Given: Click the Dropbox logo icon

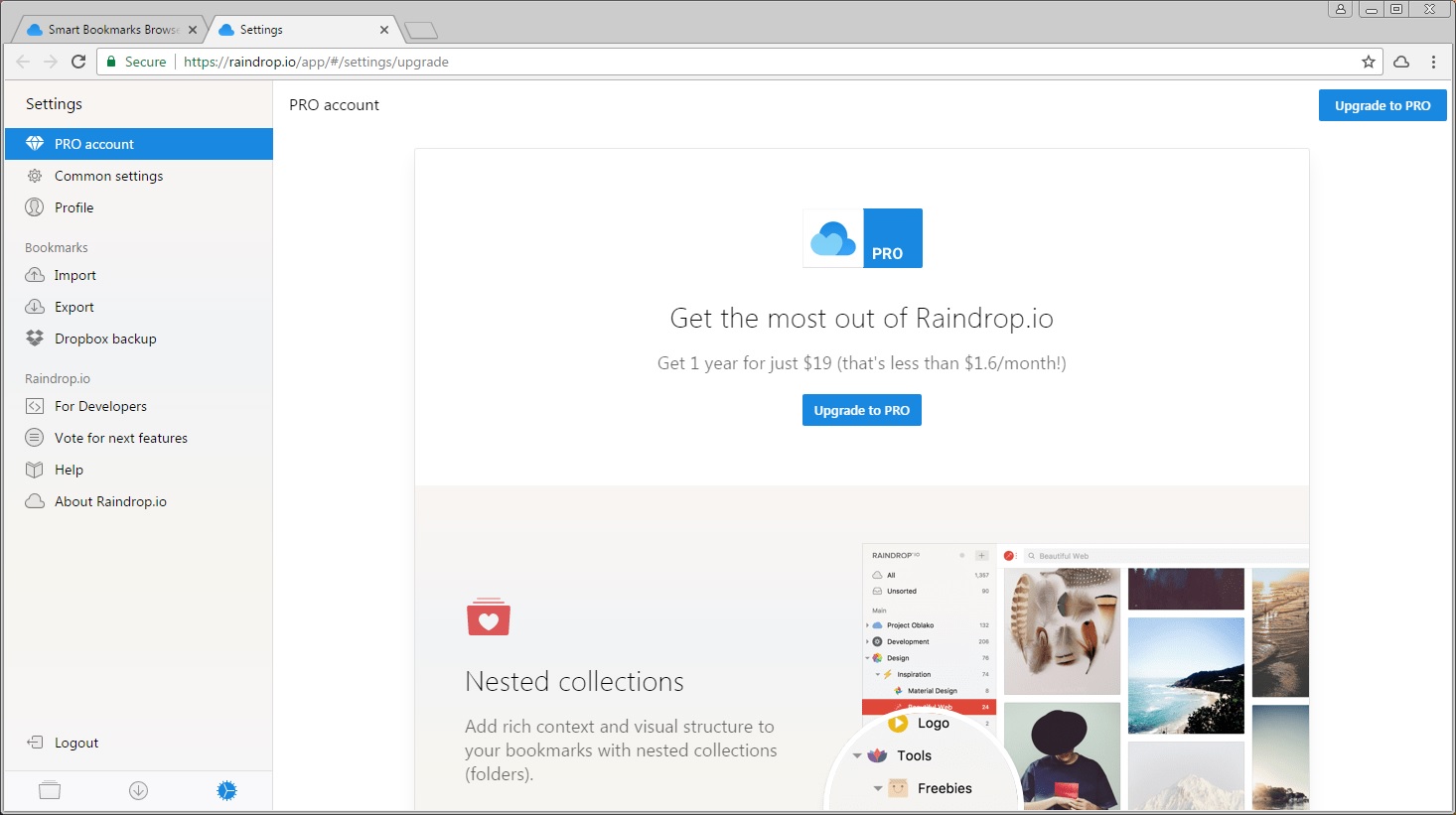Looking at the screenshot, I should [x=35, y=339].
